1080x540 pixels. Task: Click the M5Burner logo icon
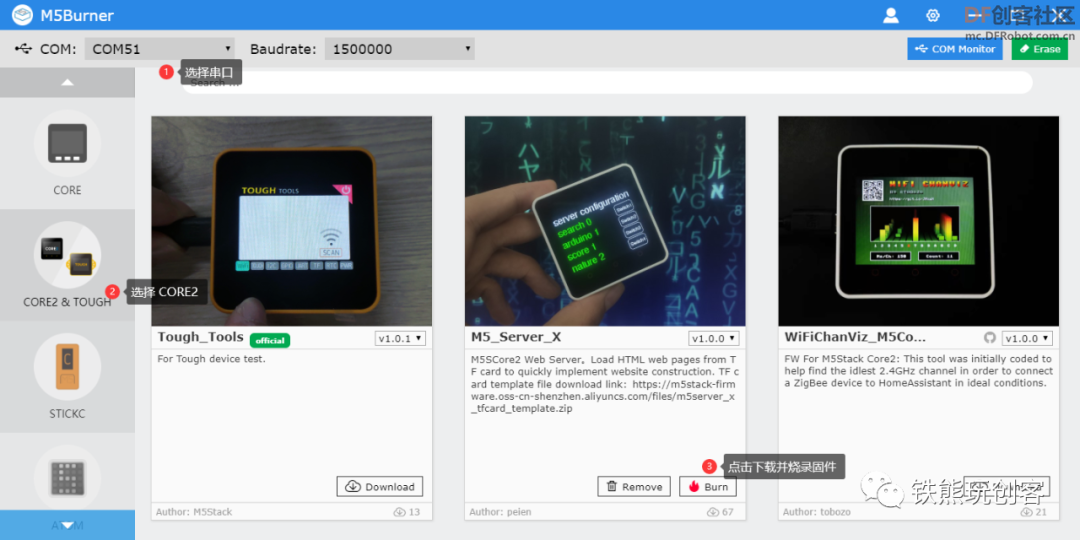click(x=22, y=14)
